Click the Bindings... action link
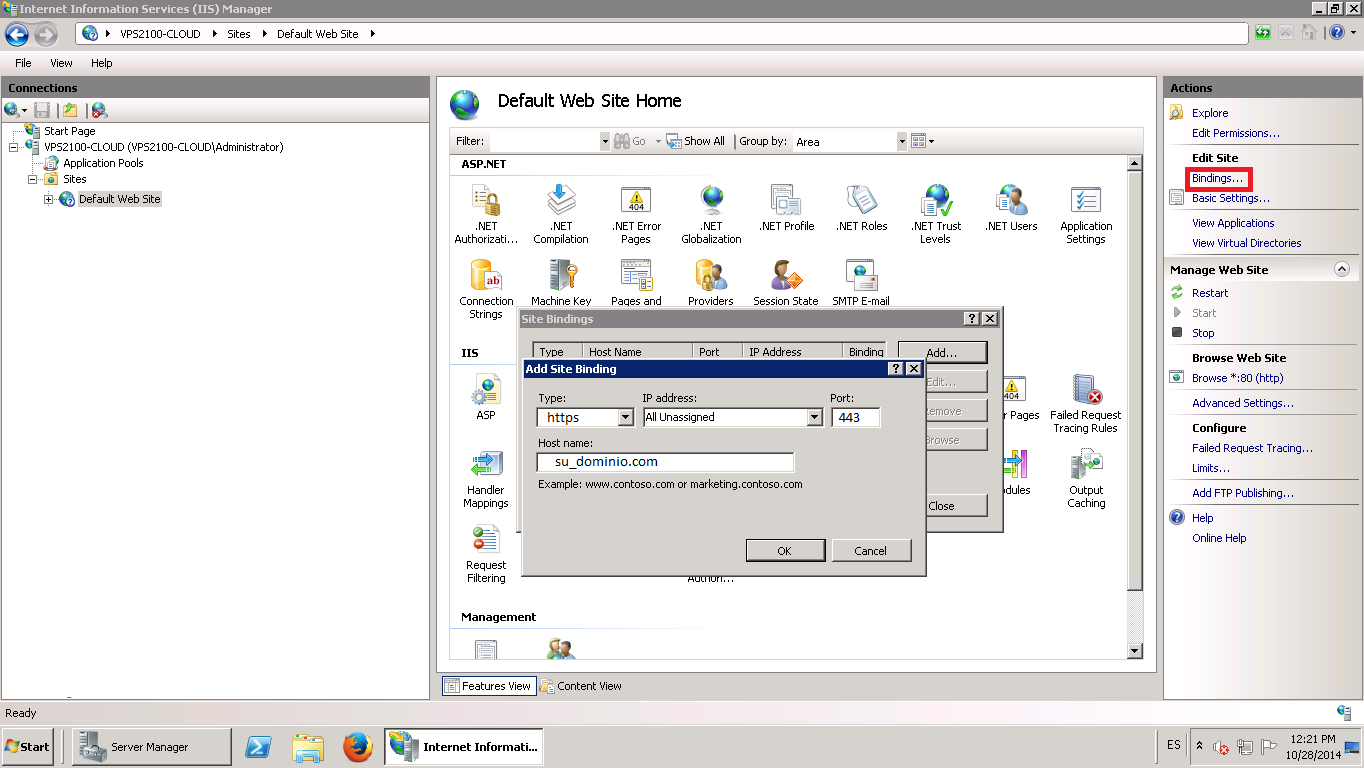This screenshot has height=768, width=1364. point(1218,178)
